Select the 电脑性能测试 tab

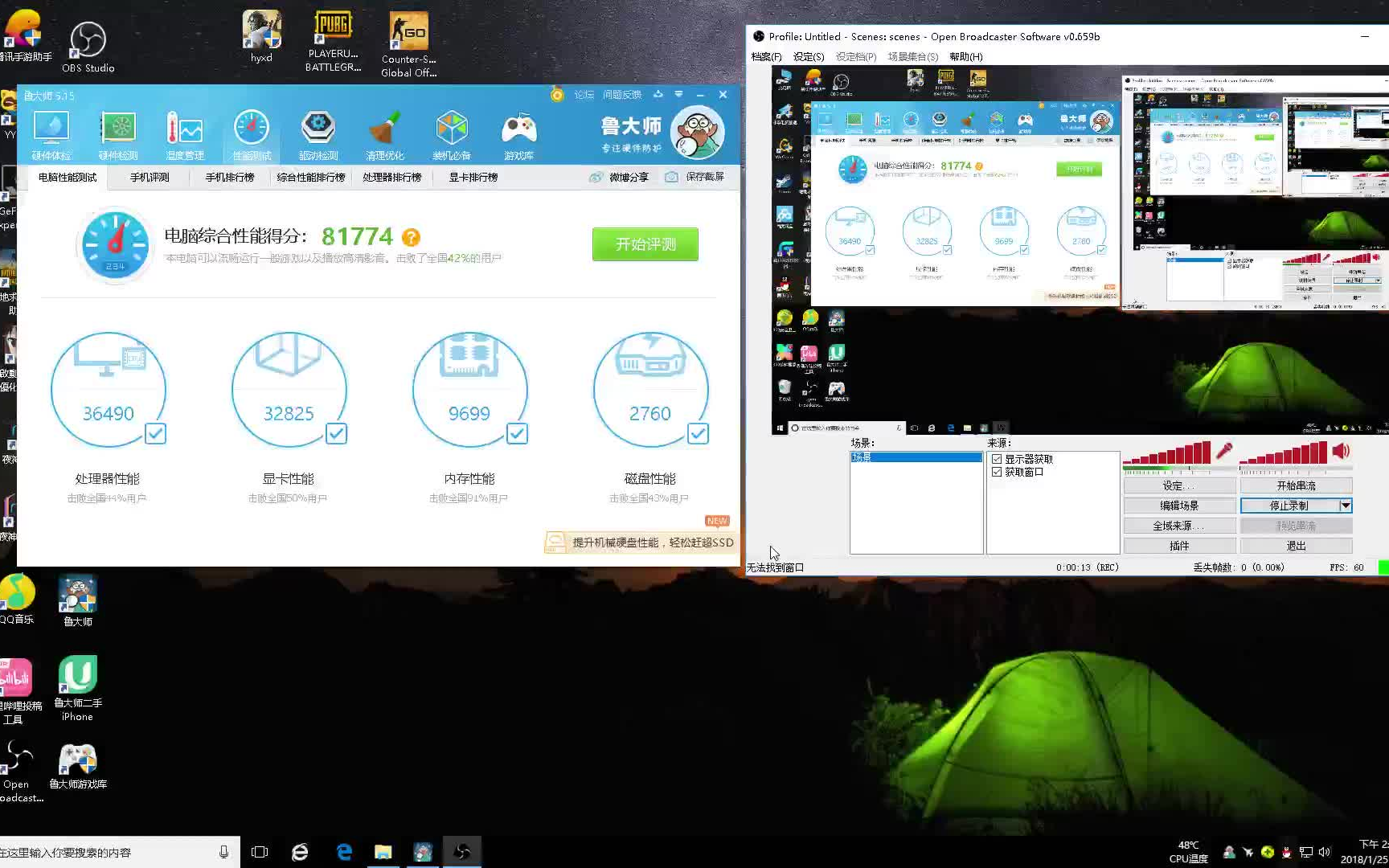point(68,177)
